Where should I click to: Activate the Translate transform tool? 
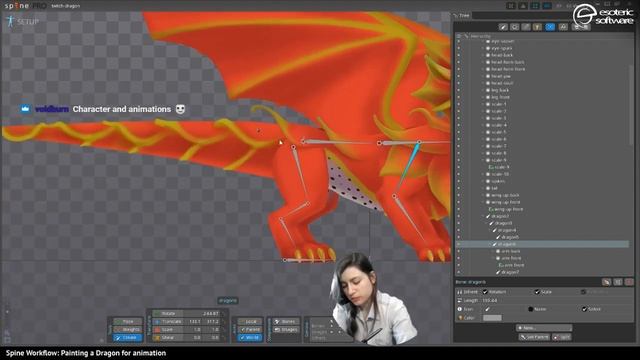pyautogui.click(x=167, y=322)
